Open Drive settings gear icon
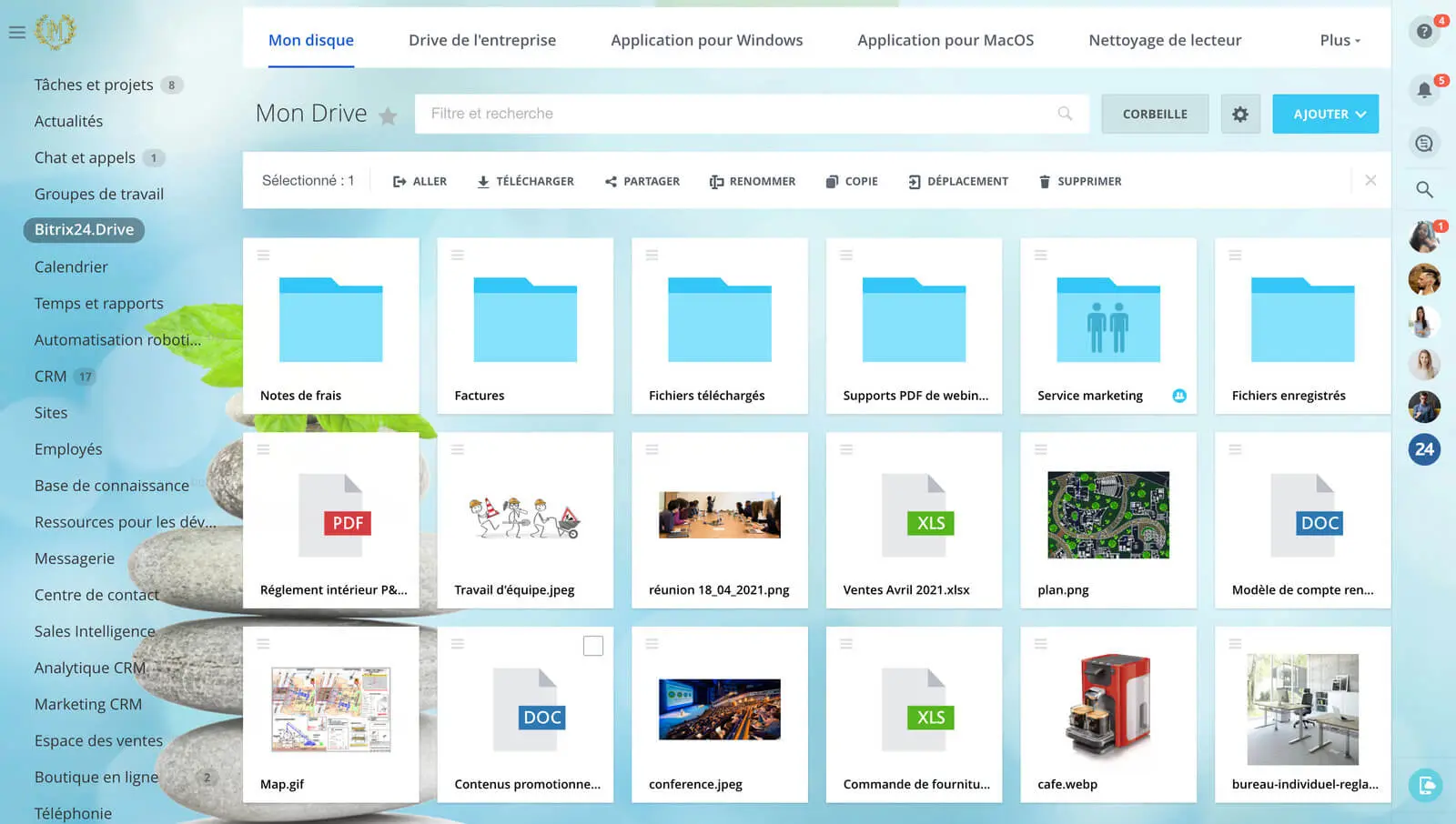Viewport: 1456px width, 824px height. point(1239,115)
